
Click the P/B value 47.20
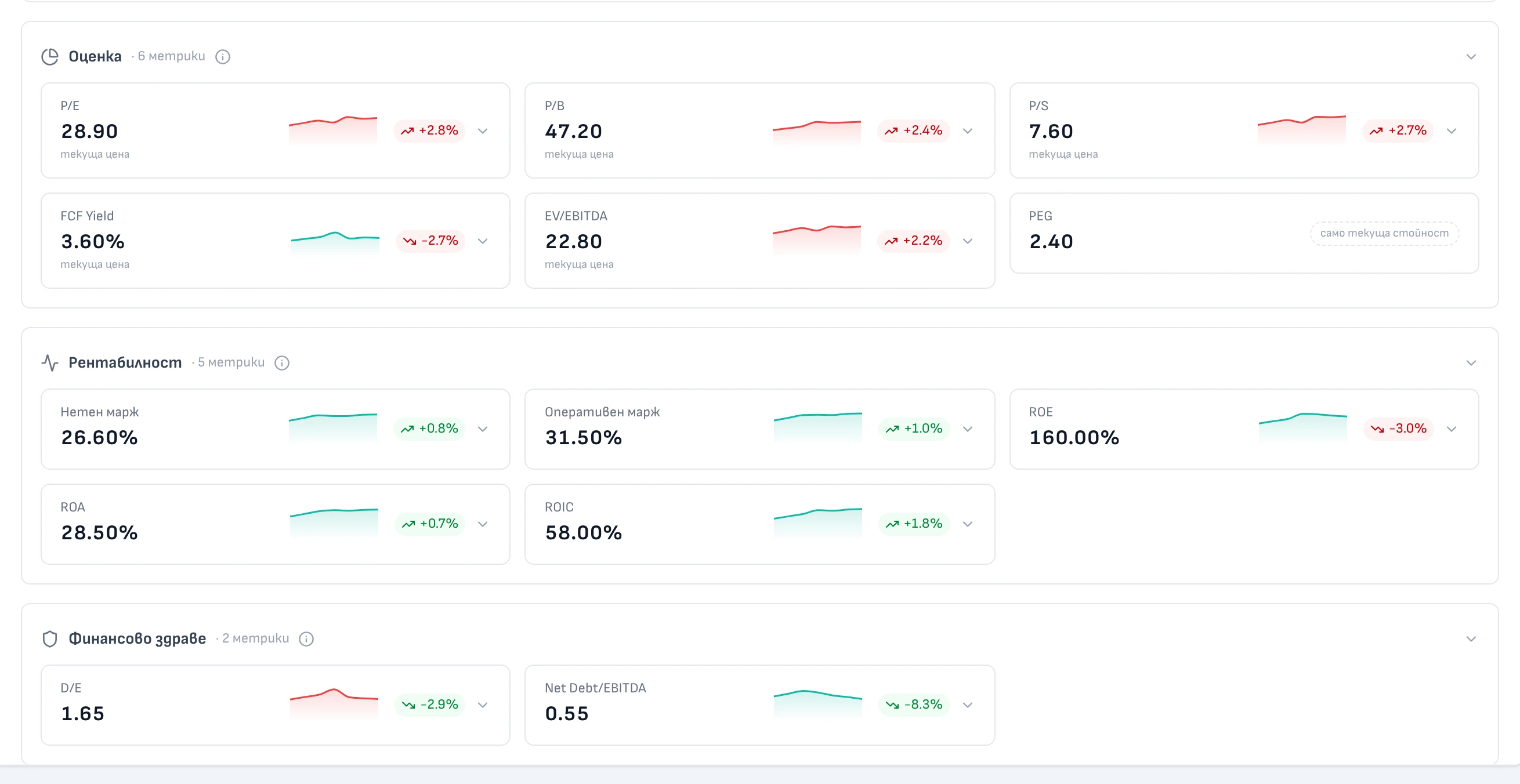[574, 132]
